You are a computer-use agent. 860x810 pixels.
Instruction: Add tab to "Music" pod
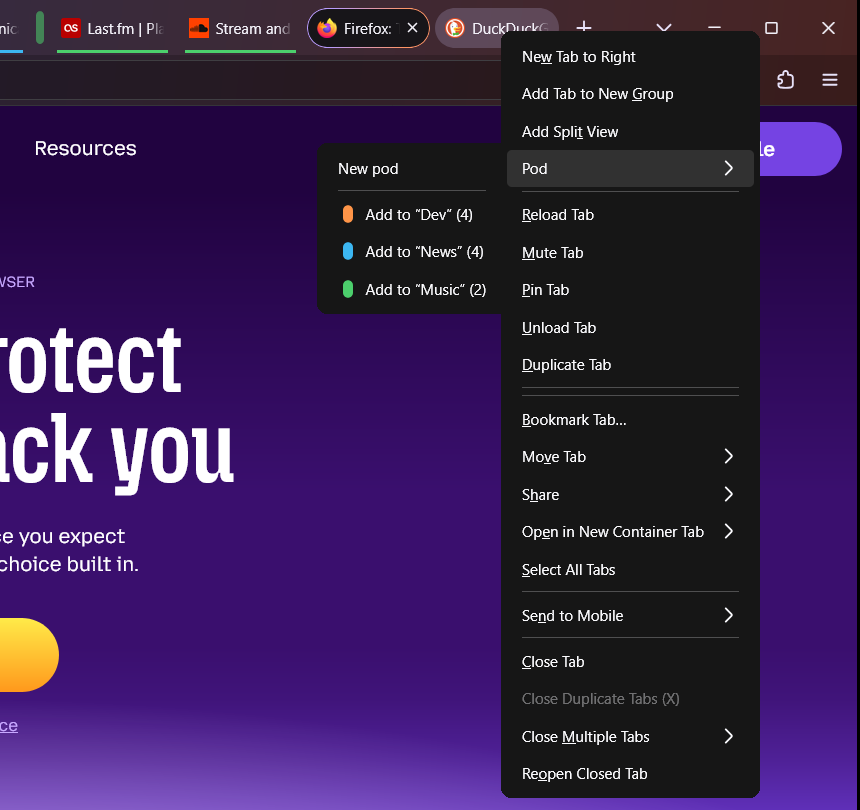point(411,289)
